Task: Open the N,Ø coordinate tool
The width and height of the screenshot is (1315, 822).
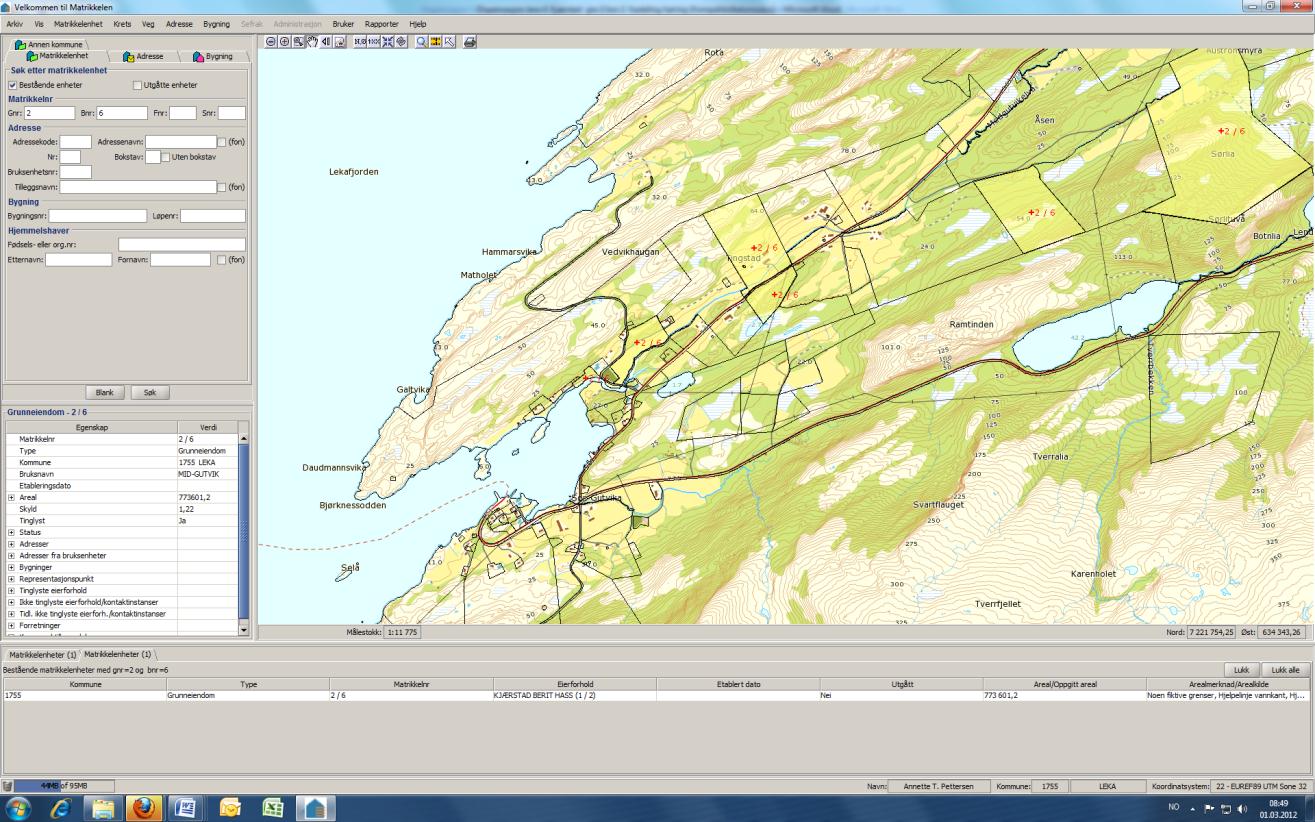Action: (360, 42)
